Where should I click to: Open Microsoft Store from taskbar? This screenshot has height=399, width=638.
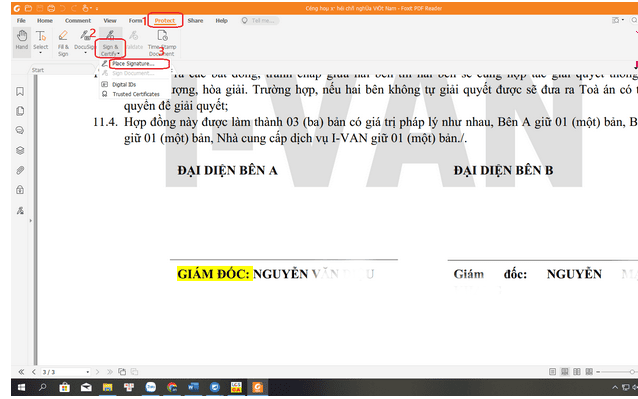(64, 388)
